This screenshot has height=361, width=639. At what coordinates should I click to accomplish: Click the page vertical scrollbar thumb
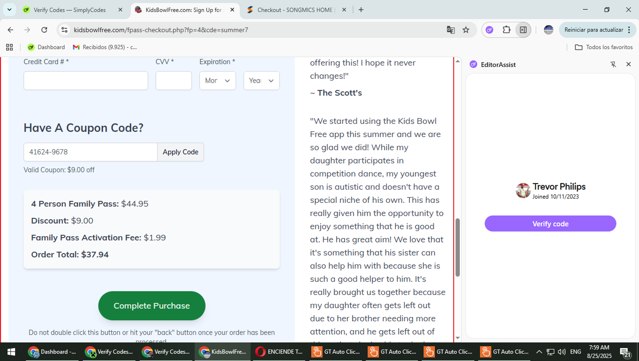point(458,247)
